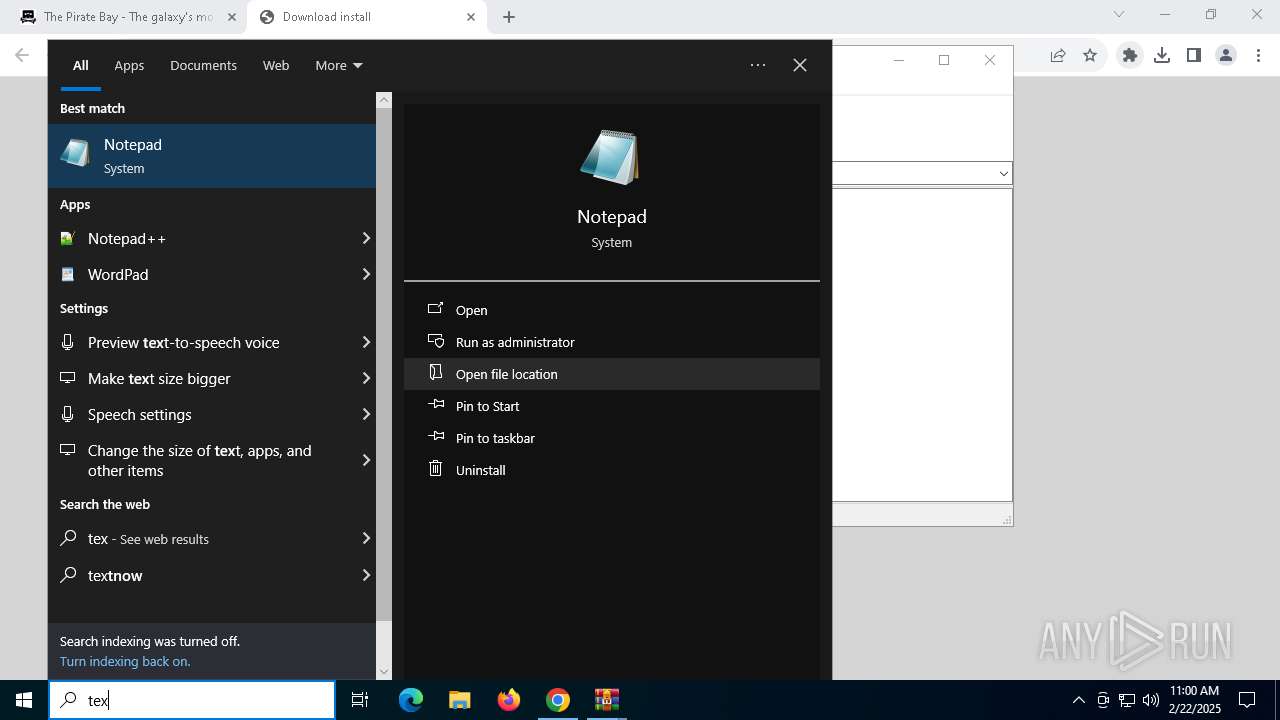Click the Pin to taskbar pin icon
The width and height of the screenshot is (1280, 720).
pos(435,437)
